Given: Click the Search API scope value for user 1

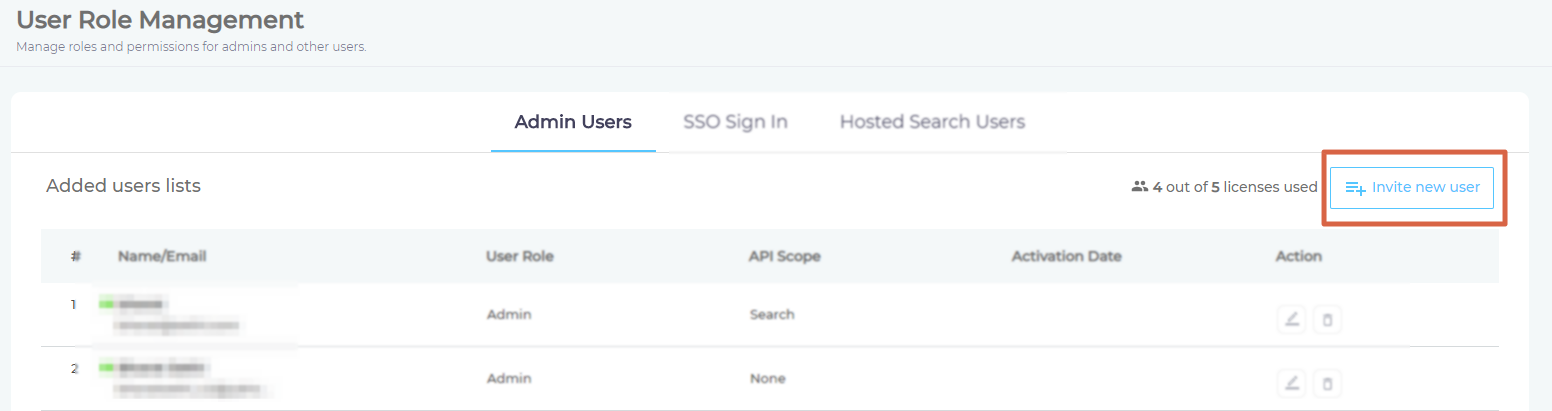Looking at the screenshot, I should click(x=772, y=315).
